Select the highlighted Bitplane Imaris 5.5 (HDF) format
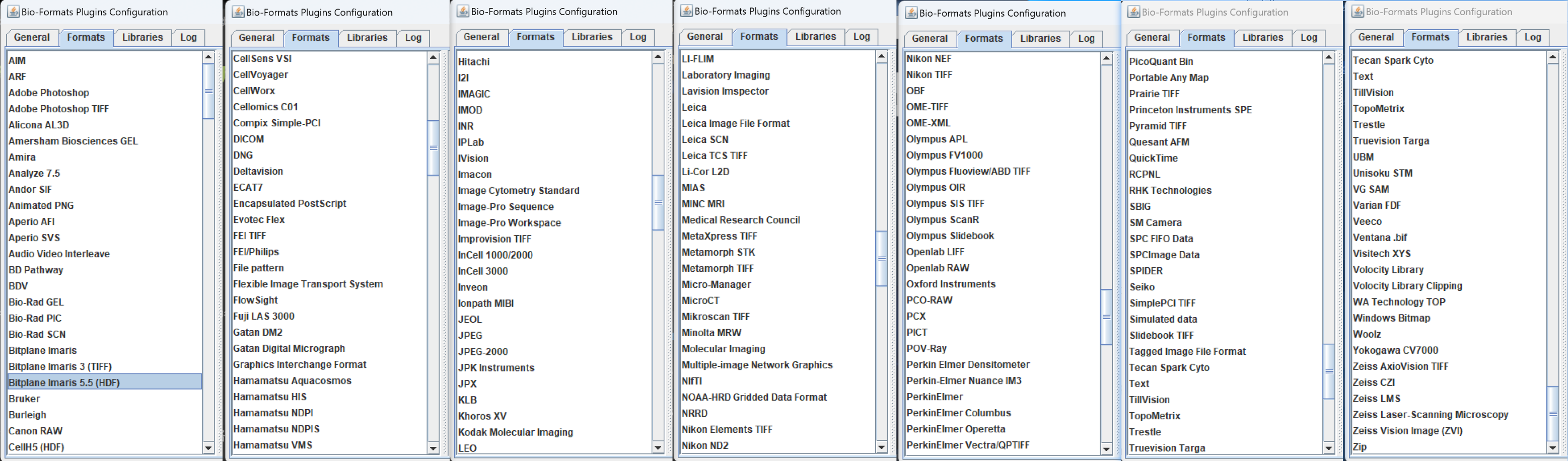This screenshot has width=1568, height=461. (104, 382)
